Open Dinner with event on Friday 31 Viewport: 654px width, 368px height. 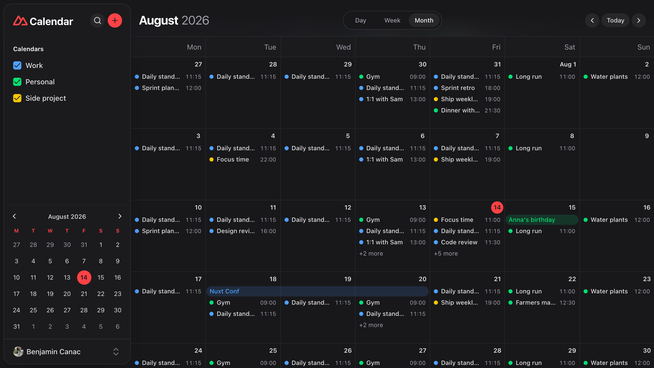click(467, 111)
